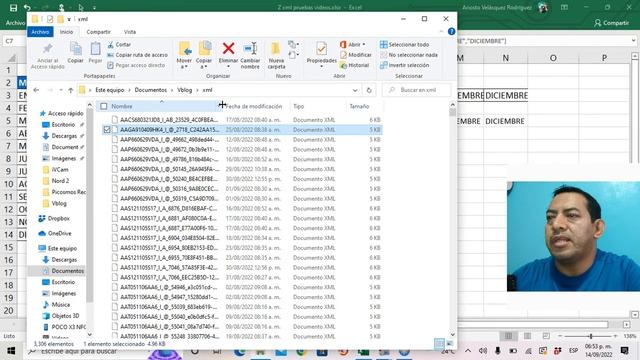This screenshot has height=360, width=640.
Task: Open Customize Quick Access dropdown in Explorer title
Action: 69,19
